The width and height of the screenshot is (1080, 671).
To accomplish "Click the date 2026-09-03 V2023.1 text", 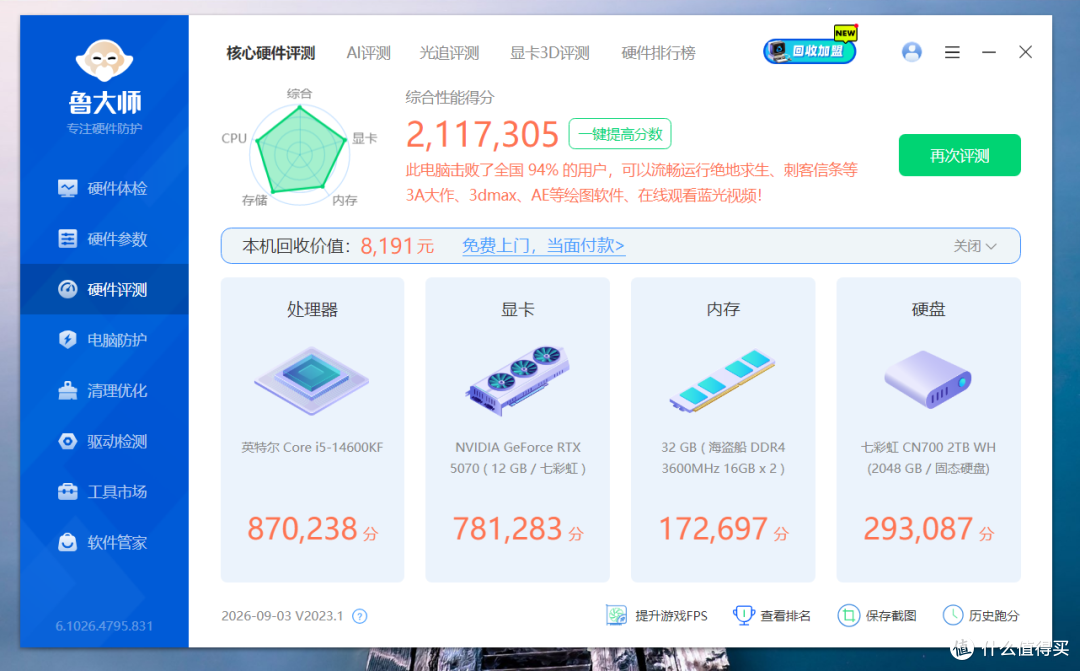I will 282,616.
